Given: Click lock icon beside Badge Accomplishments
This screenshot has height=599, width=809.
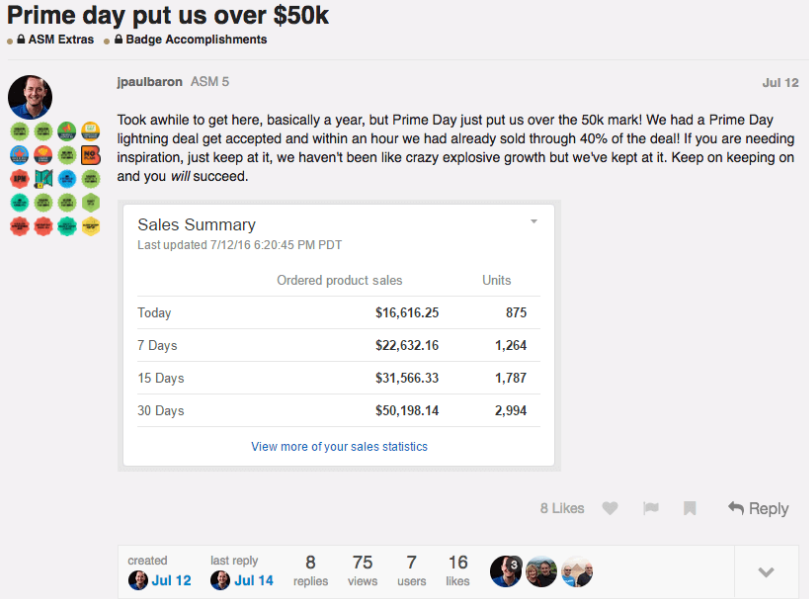Looking at the screenshot, I should (119, 39).
